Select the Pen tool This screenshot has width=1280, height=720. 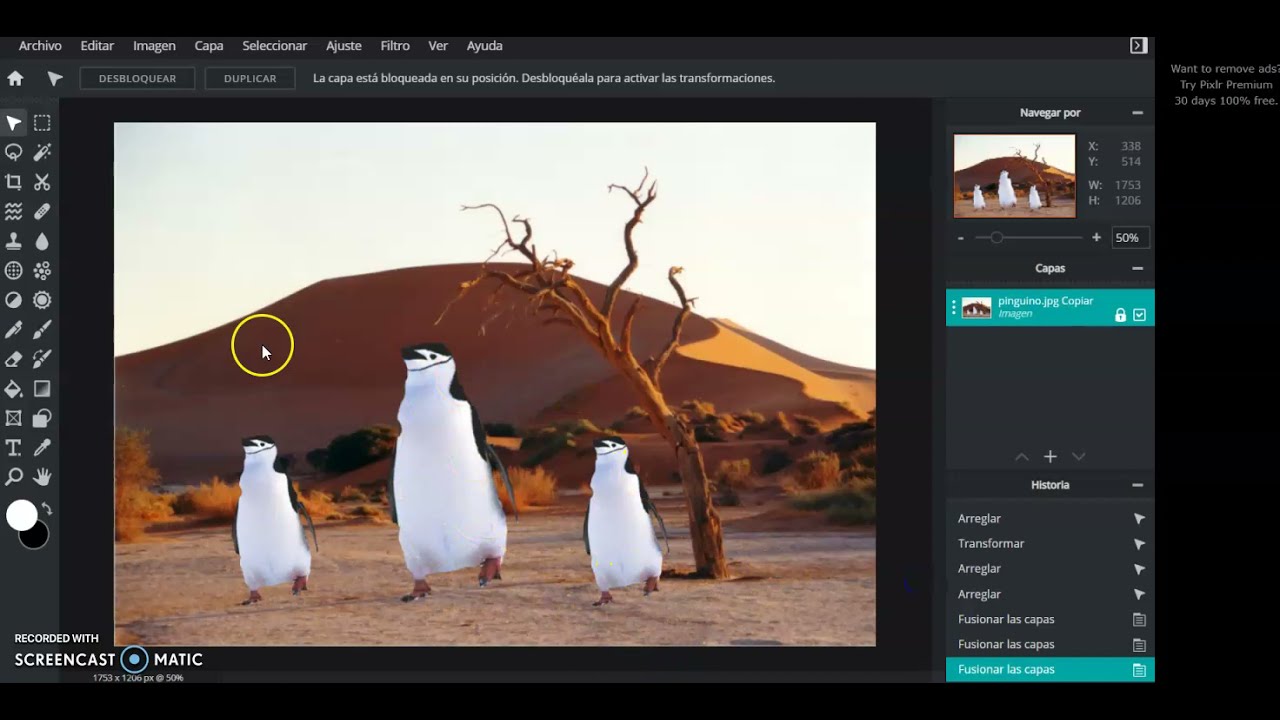14,329
